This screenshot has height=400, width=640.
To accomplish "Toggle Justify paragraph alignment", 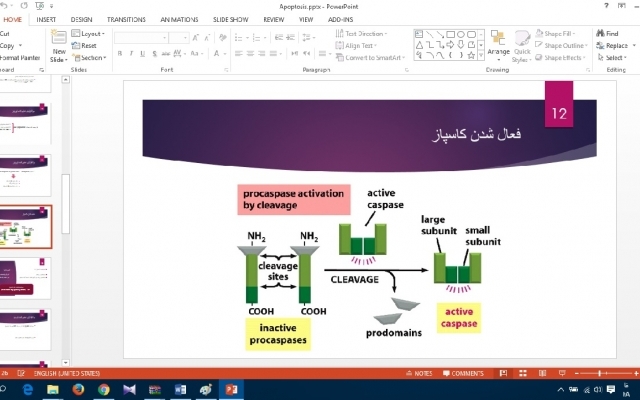I will [x=273, y=53].
